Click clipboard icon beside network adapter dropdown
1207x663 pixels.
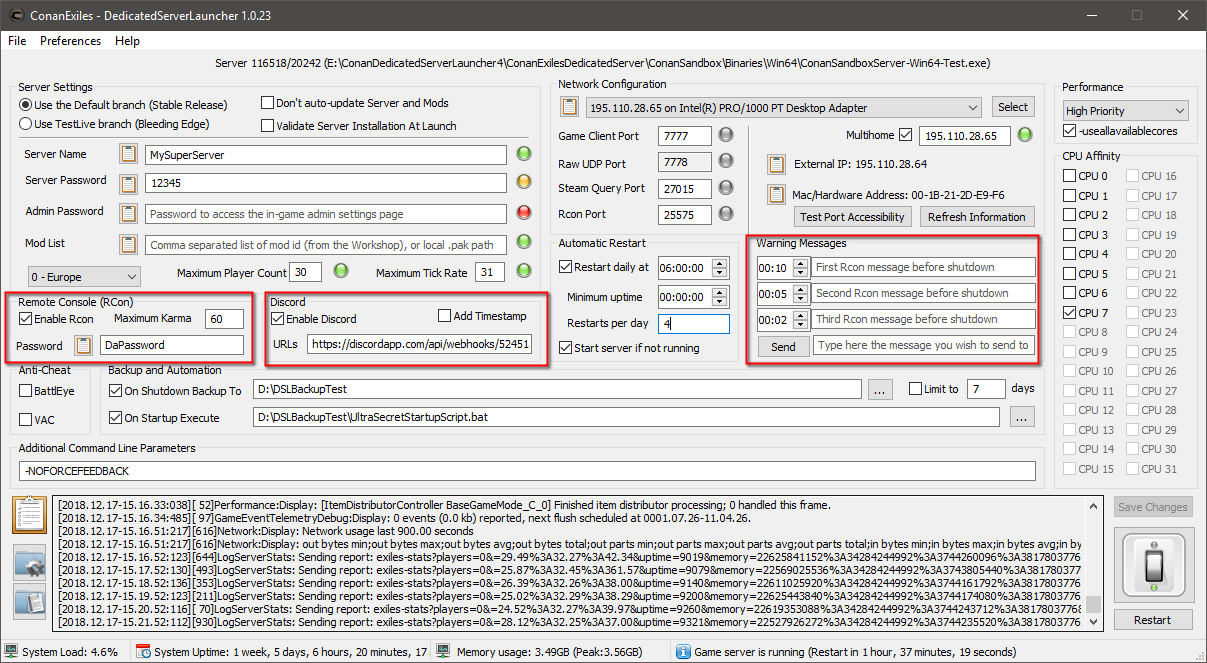(x=569, y=107)
